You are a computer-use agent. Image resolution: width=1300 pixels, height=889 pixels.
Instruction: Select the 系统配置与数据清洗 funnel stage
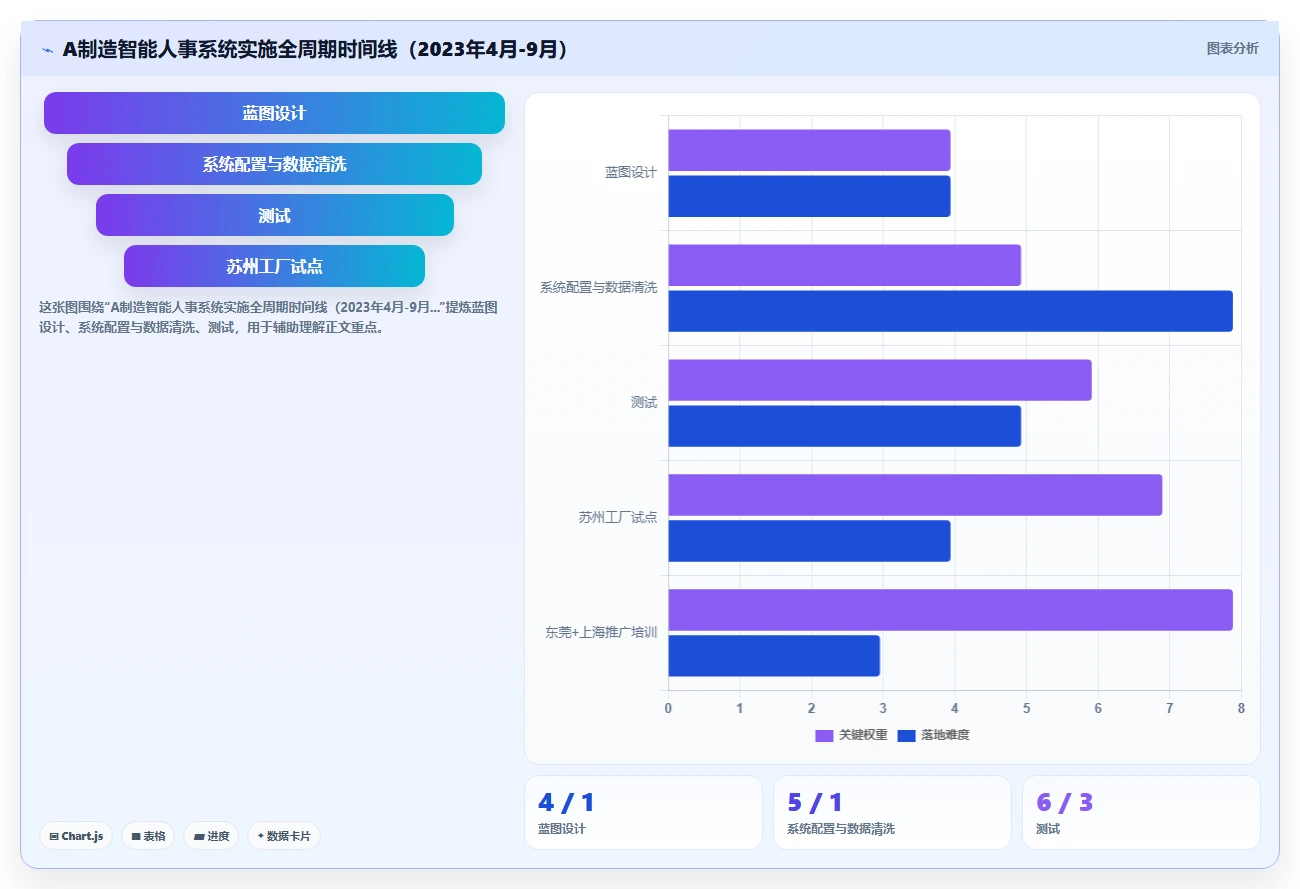(x=274, y=164)
